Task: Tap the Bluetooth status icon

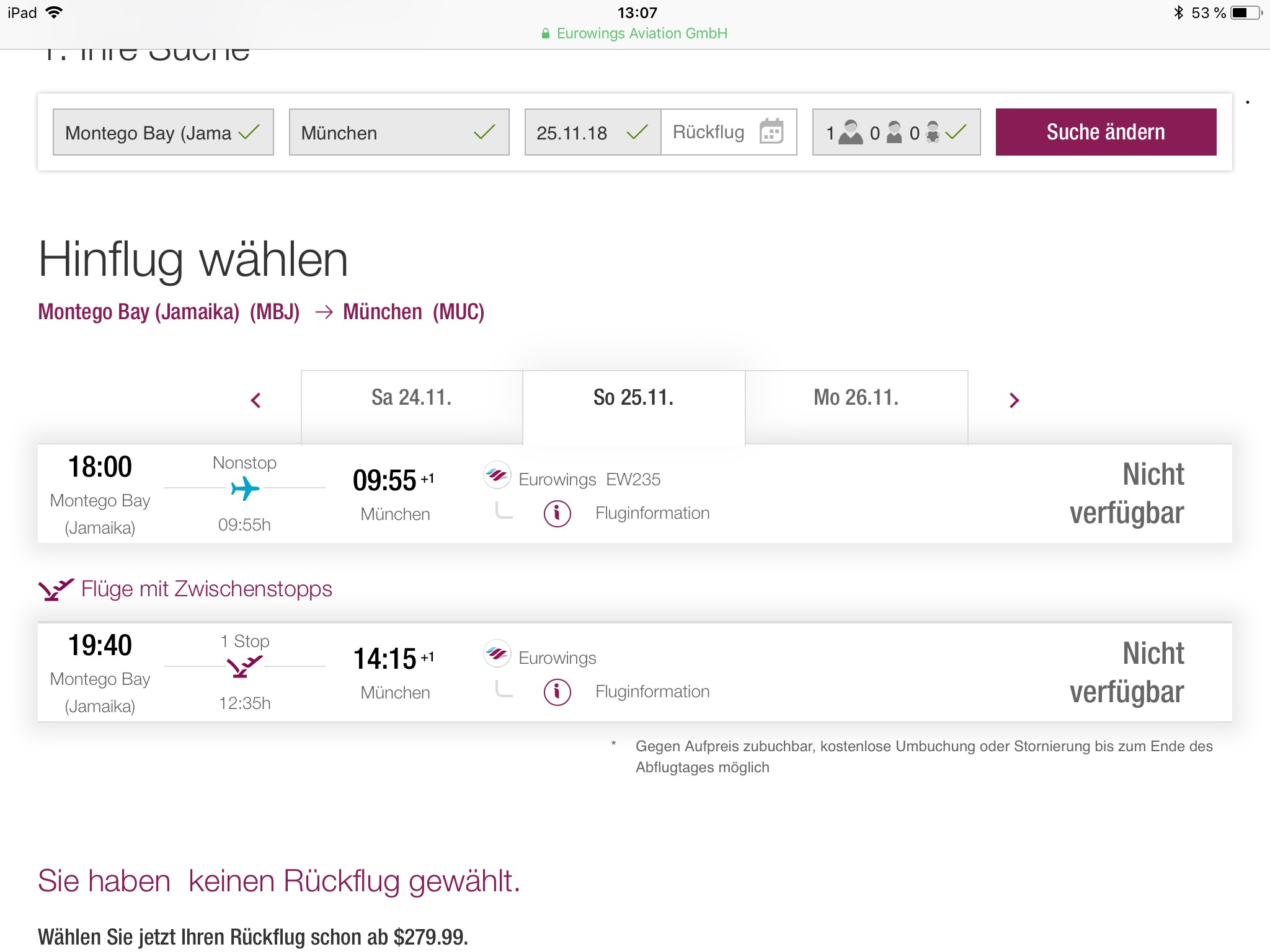Action: (x=1178, y=12)
